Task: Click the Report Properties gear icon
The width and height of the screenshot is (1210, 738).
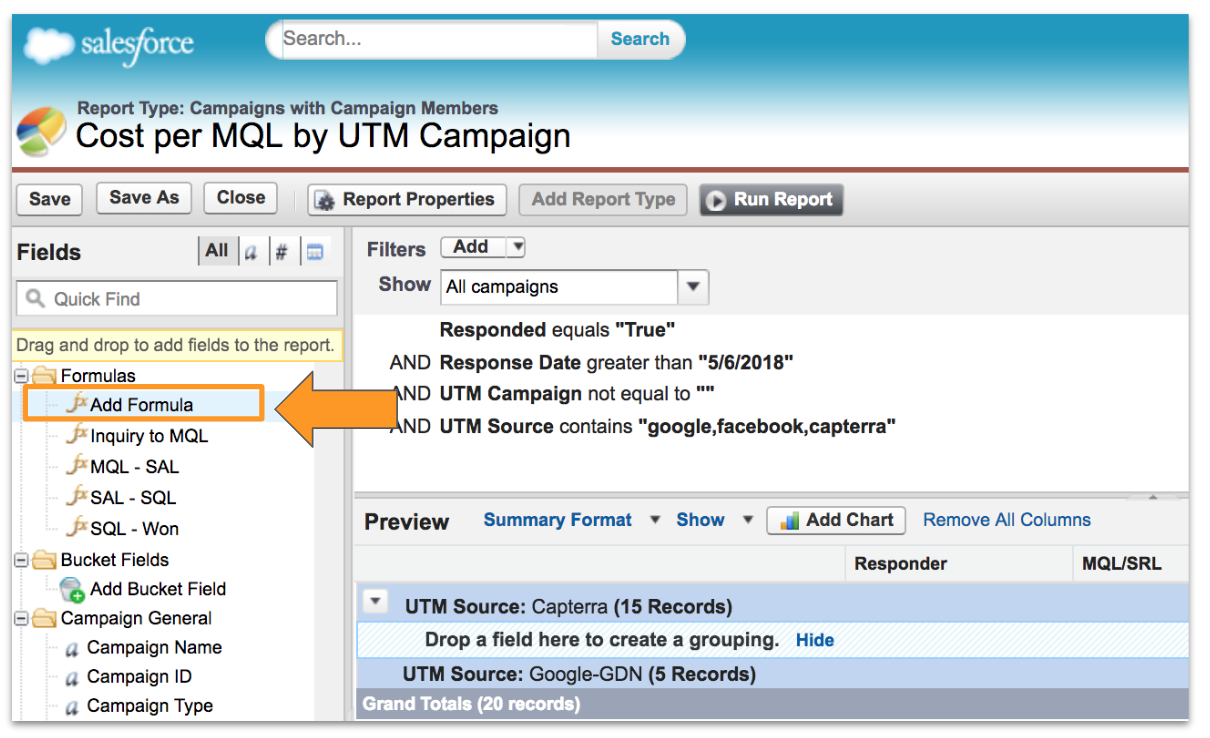Action: [325, 200]
